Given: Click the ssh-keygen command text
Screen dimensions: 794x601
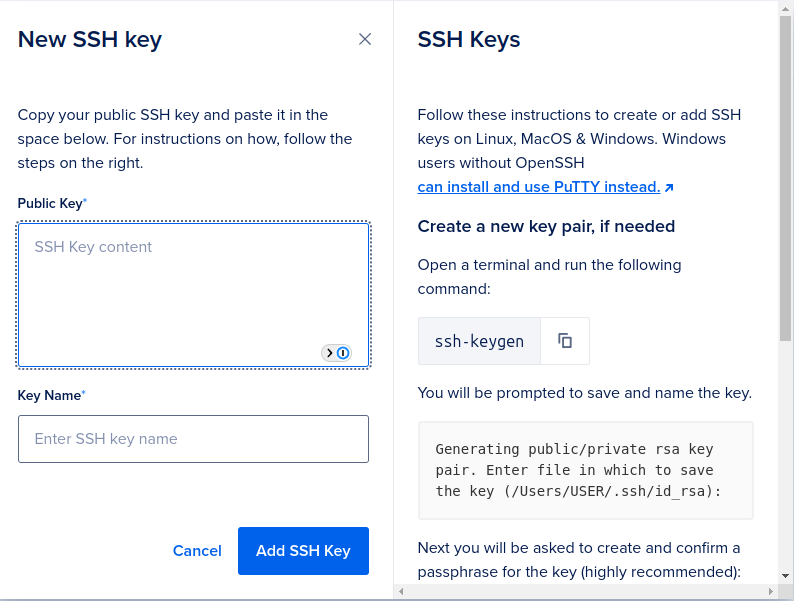Looking at the screenshot, I should [x=479, y=341].
